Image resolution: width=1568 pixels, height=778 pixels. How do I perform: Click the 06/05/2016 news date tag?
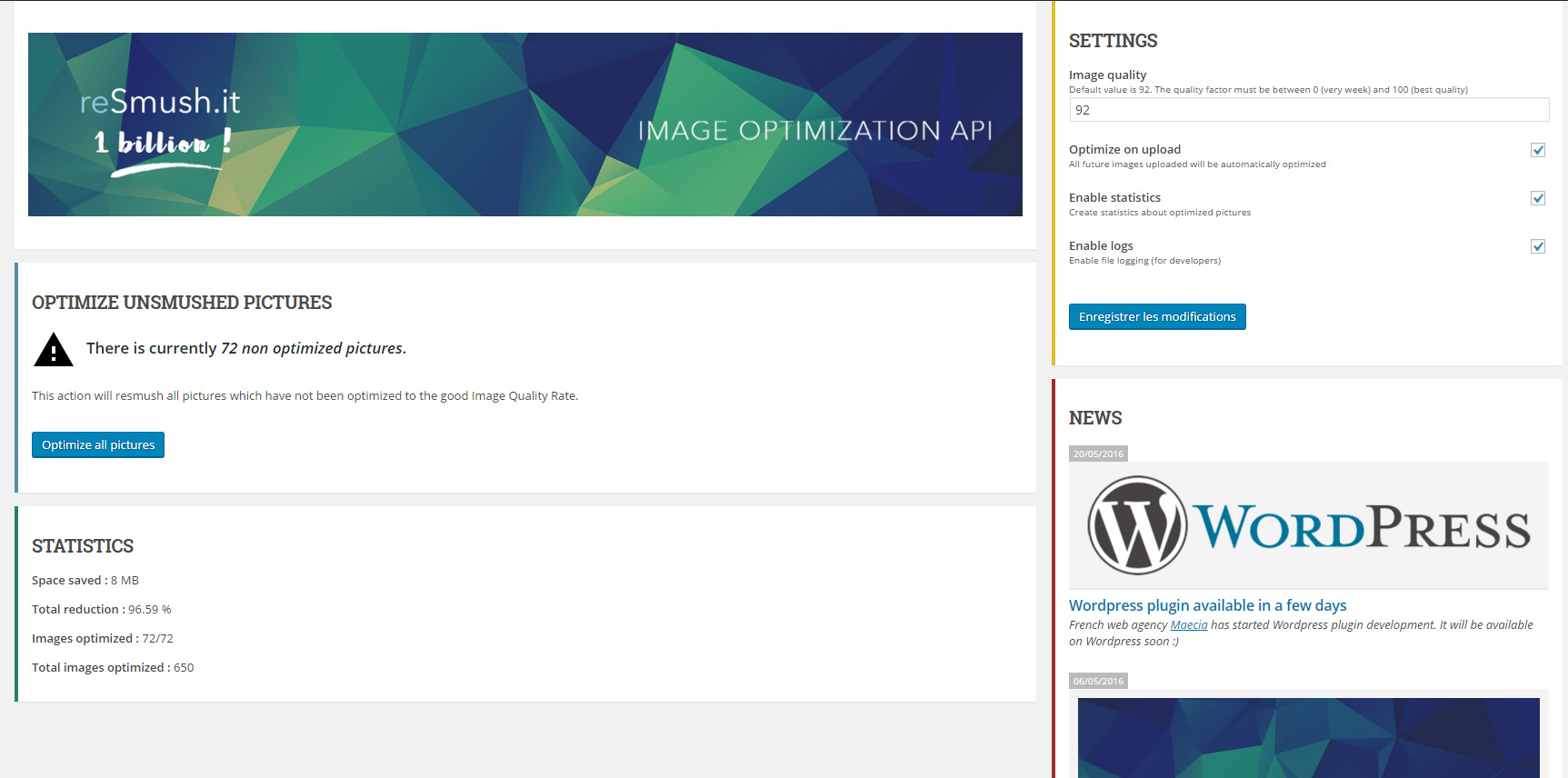(x=1098, y=681)
